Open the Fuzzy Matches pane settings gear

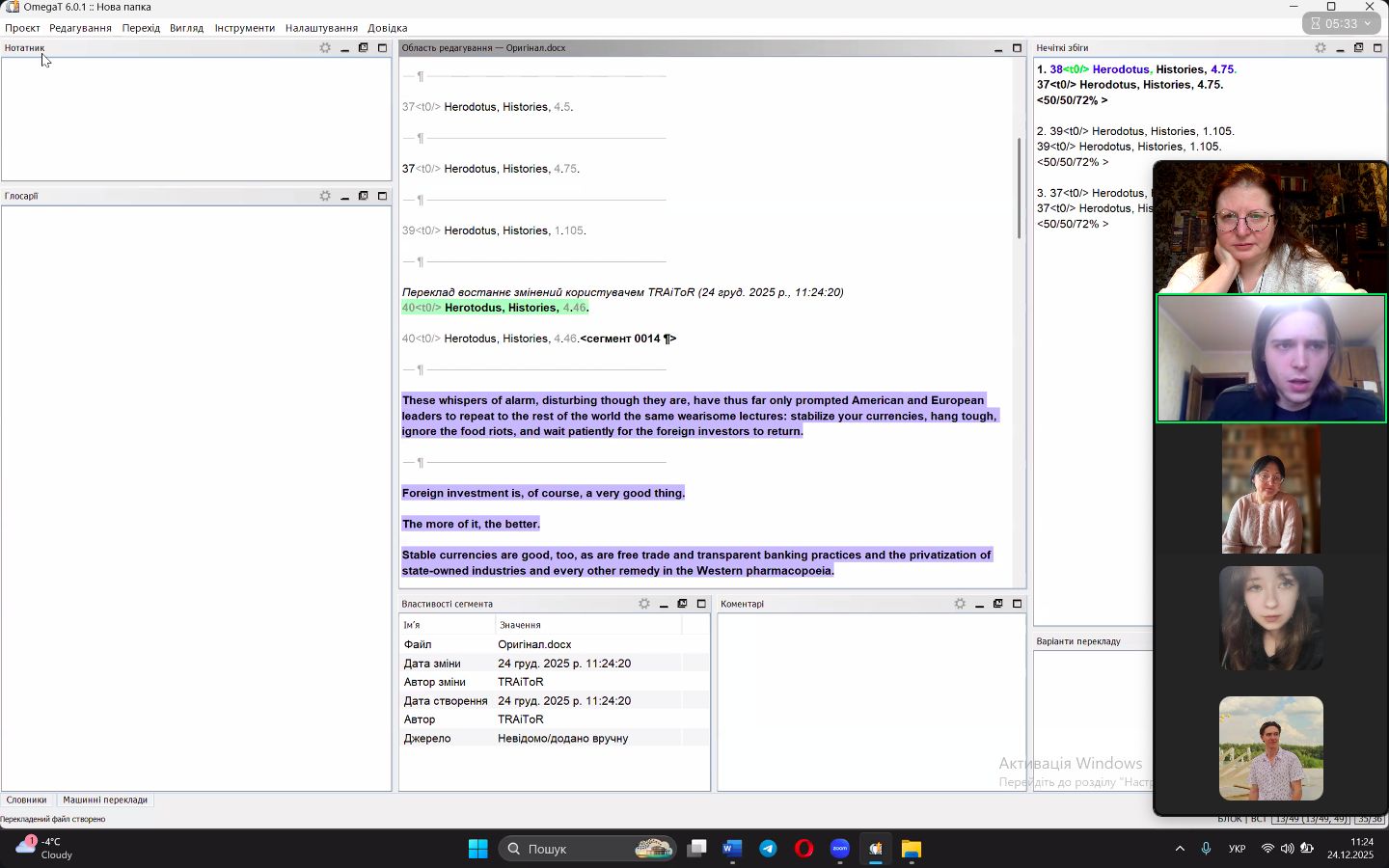click(1321, 48)
